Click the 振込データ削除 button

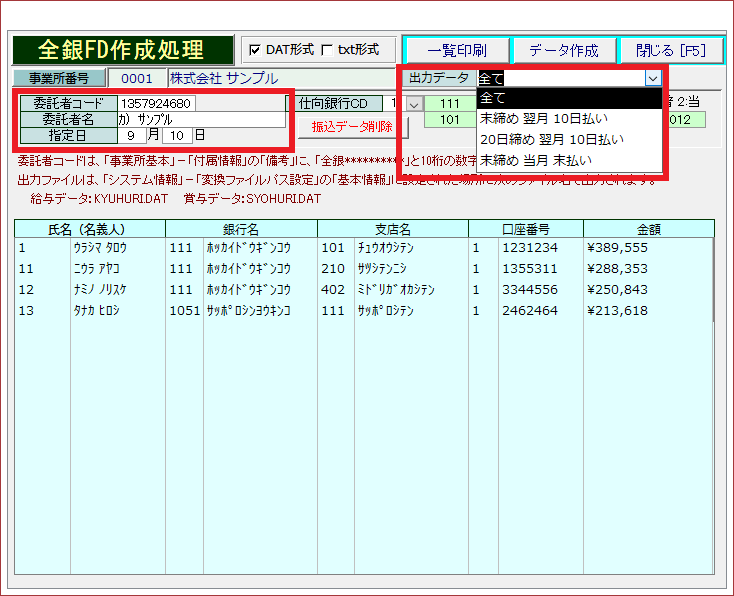point(352,127)
